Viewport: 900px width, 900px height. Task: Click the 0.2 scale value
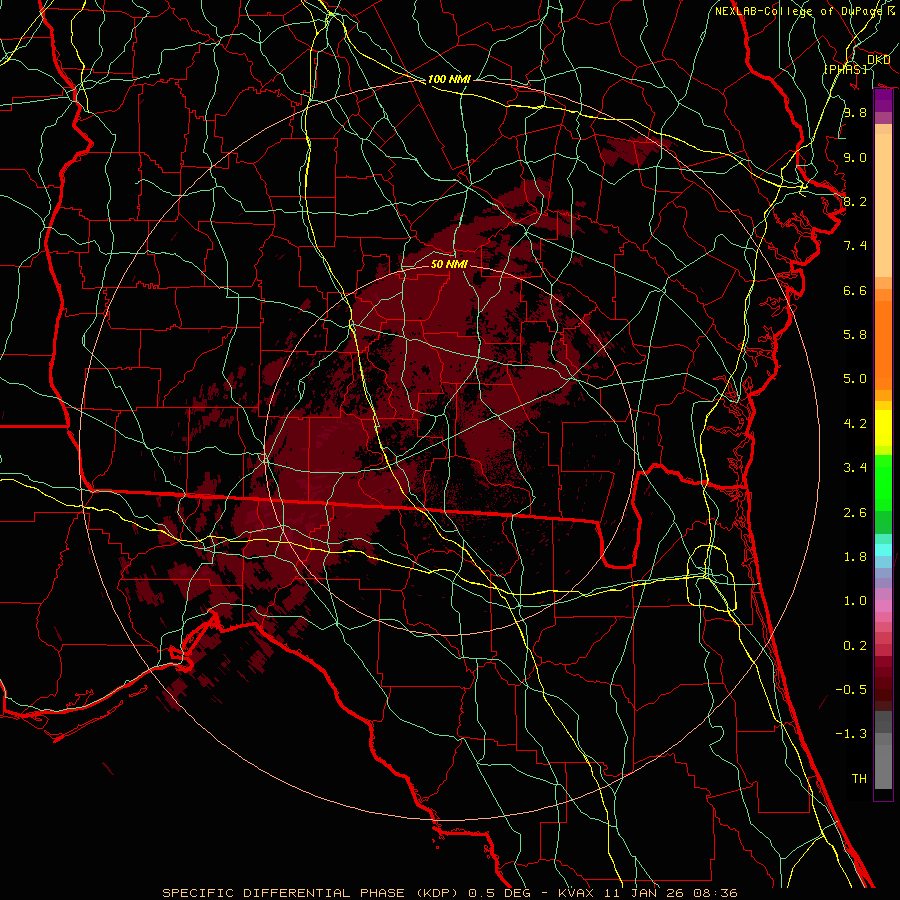point(855,646)
